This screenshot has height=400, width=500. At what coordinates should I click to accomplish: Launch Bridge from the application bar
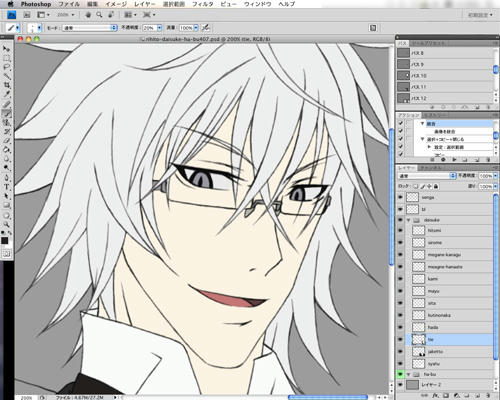point(27,15)
